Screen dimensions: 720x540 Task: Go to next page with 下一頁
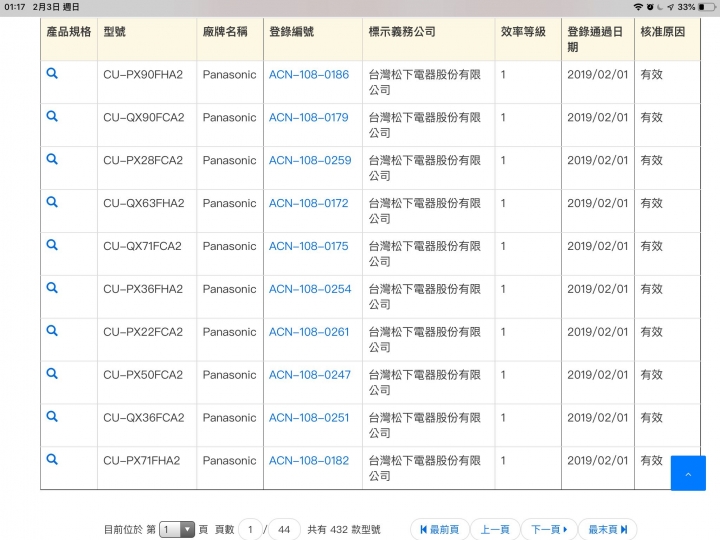coord(549,529)
